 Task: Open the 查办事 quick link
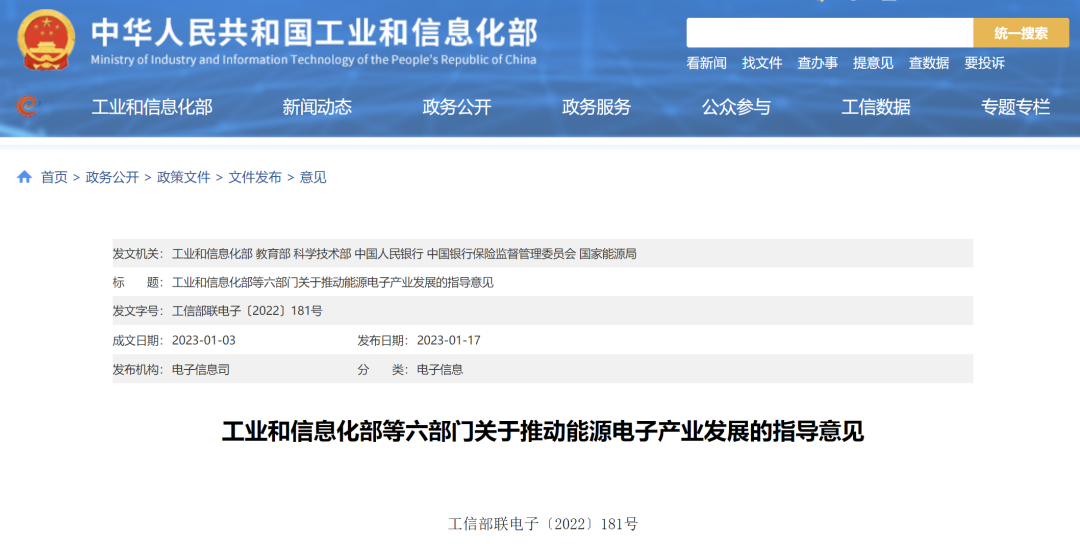[x=818, y=63]
